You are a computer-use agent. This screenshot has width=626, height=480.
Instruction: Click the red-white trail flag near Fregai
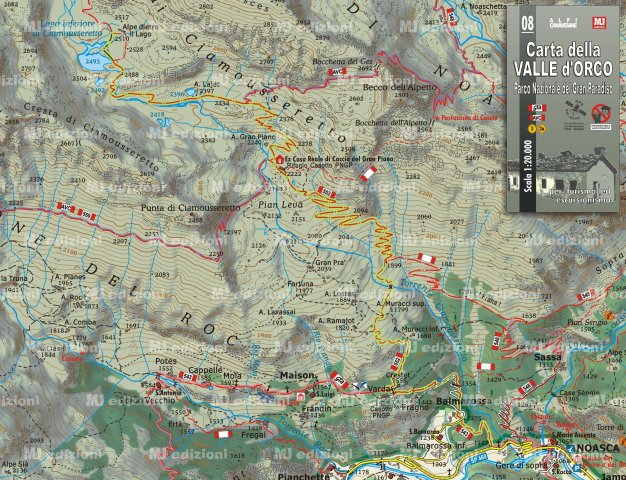[224, 434]
